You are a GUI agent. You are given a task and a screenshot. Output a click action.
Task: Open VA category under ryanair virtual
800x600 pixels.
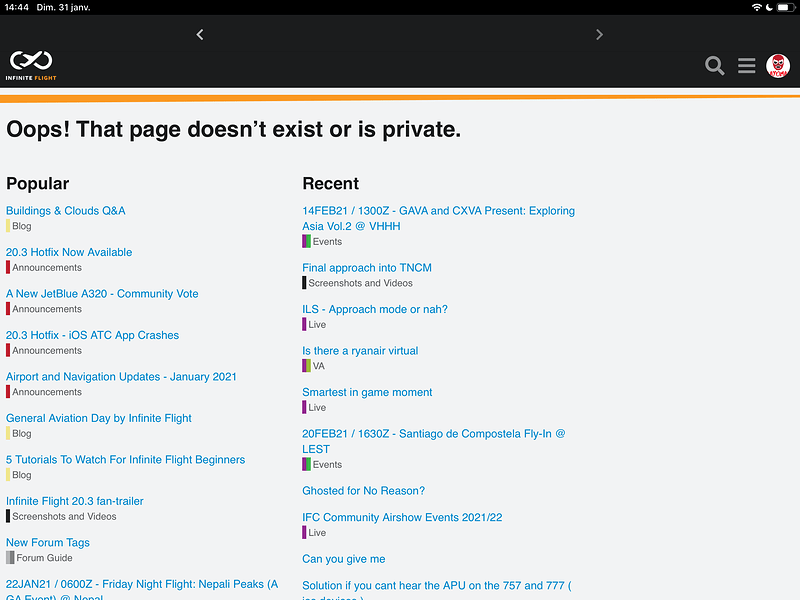coord(313,366)
